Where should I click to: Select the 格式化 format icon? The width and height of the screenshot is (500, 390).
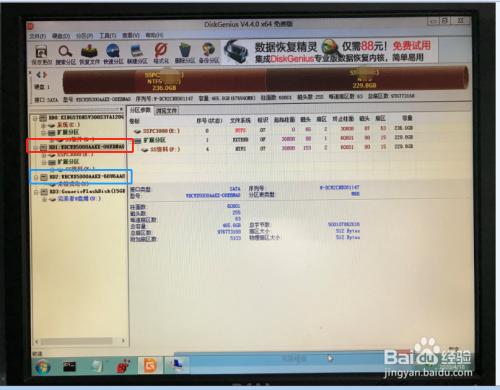[x=161, y=54]
